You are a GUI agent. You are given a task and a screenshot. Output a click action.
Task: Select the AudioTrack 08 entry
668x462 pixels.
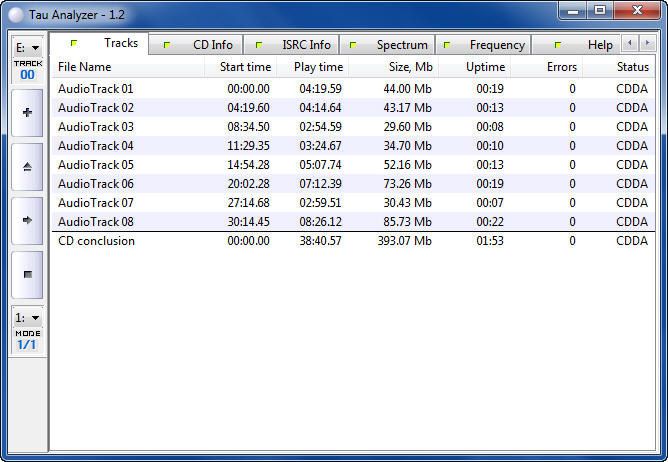click(96, 222)
